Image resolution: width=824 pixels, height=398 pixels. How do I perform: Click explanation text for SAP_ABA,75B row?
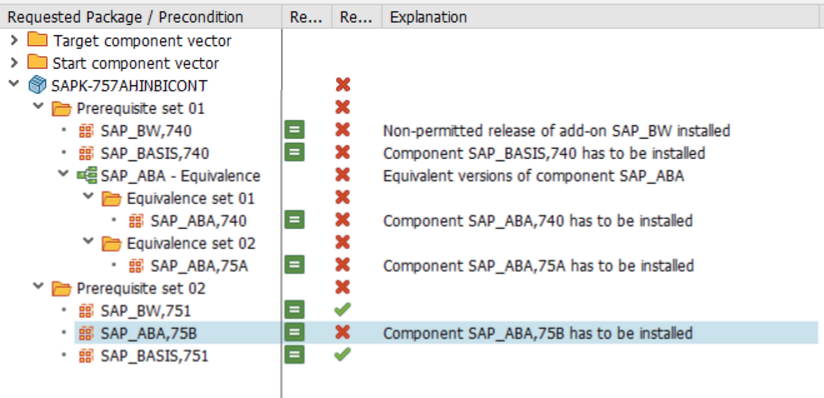click(538, 333)
